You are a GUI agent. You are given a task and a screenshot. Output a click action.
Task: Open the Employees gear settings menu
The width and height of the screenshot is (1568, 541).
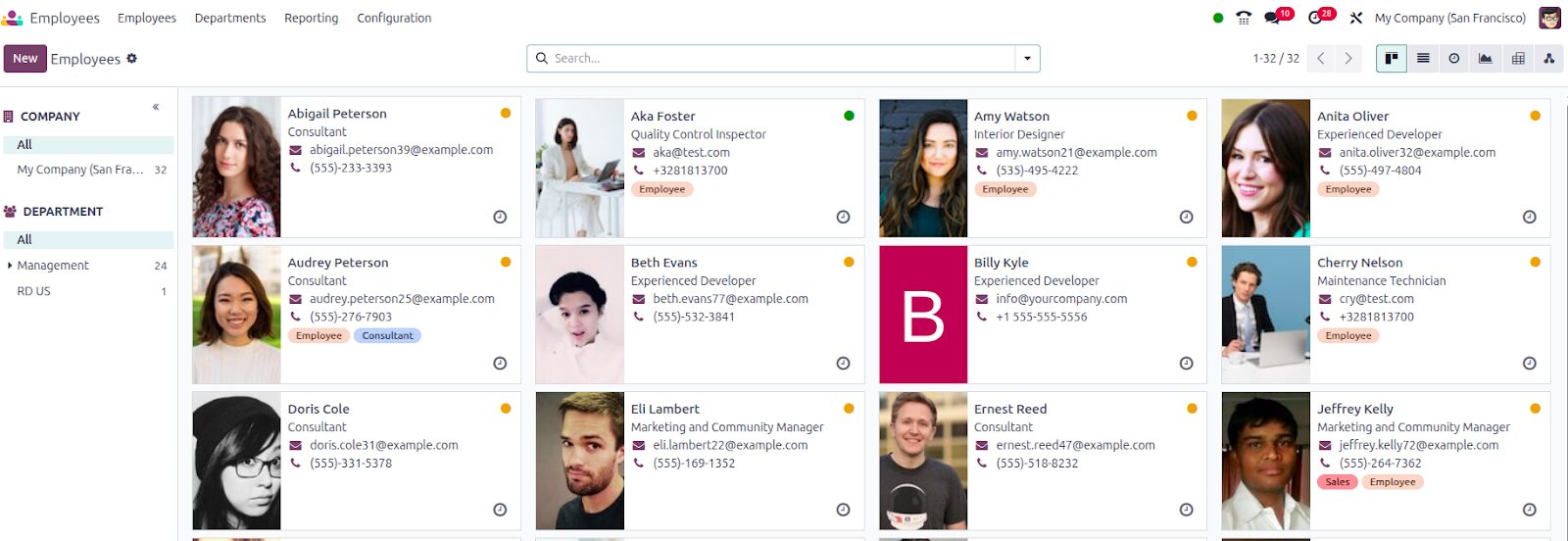pos(132,59)
